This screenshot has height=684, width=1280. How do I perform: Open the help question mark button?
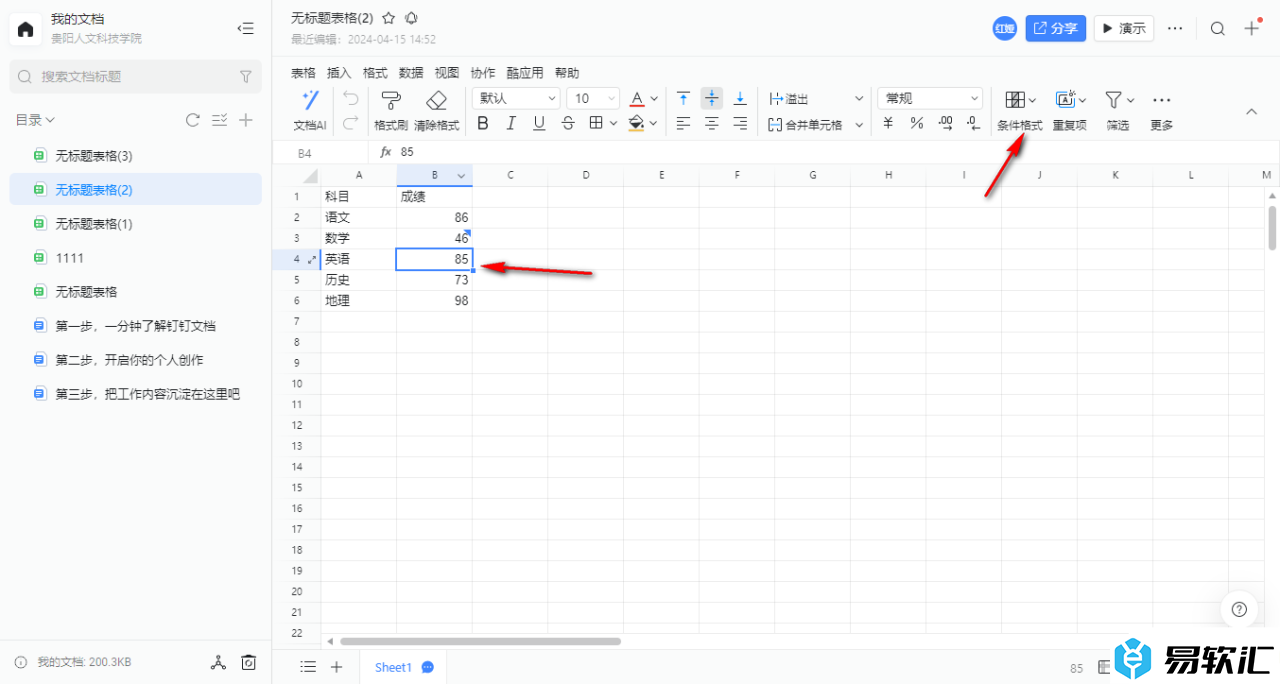coord(1239,609)
